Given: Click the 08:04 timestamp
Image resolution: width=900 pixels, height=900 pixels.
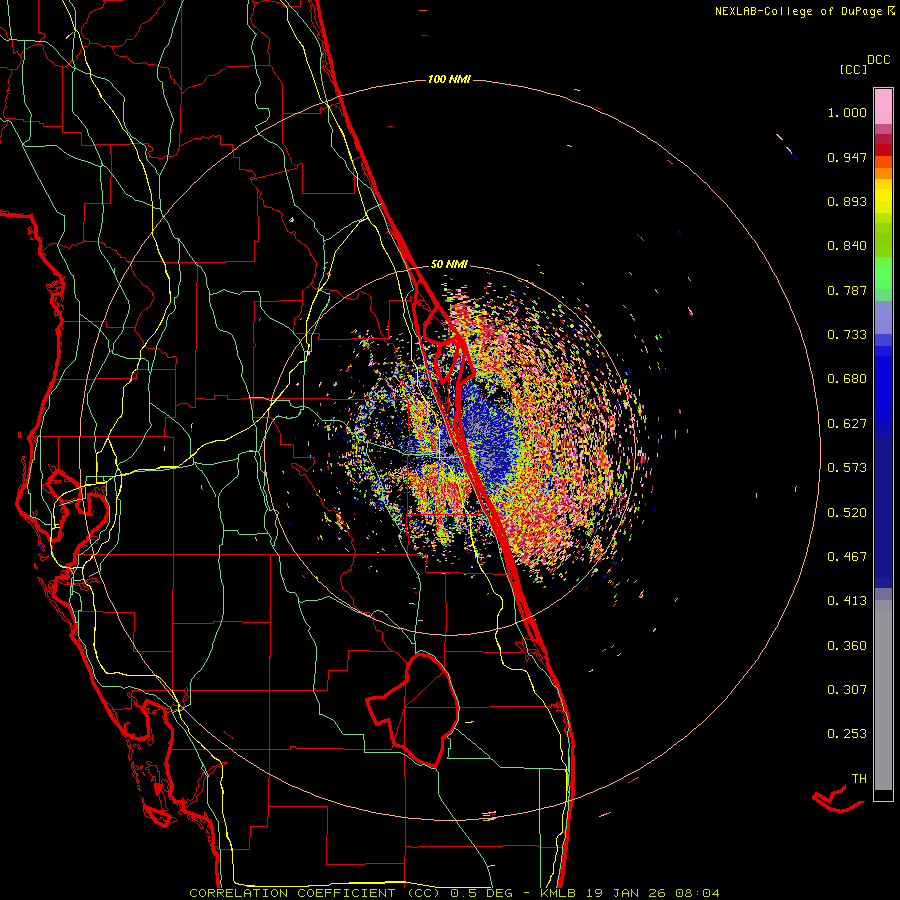Looking at the screenshot, I should [x=696, y=893].
